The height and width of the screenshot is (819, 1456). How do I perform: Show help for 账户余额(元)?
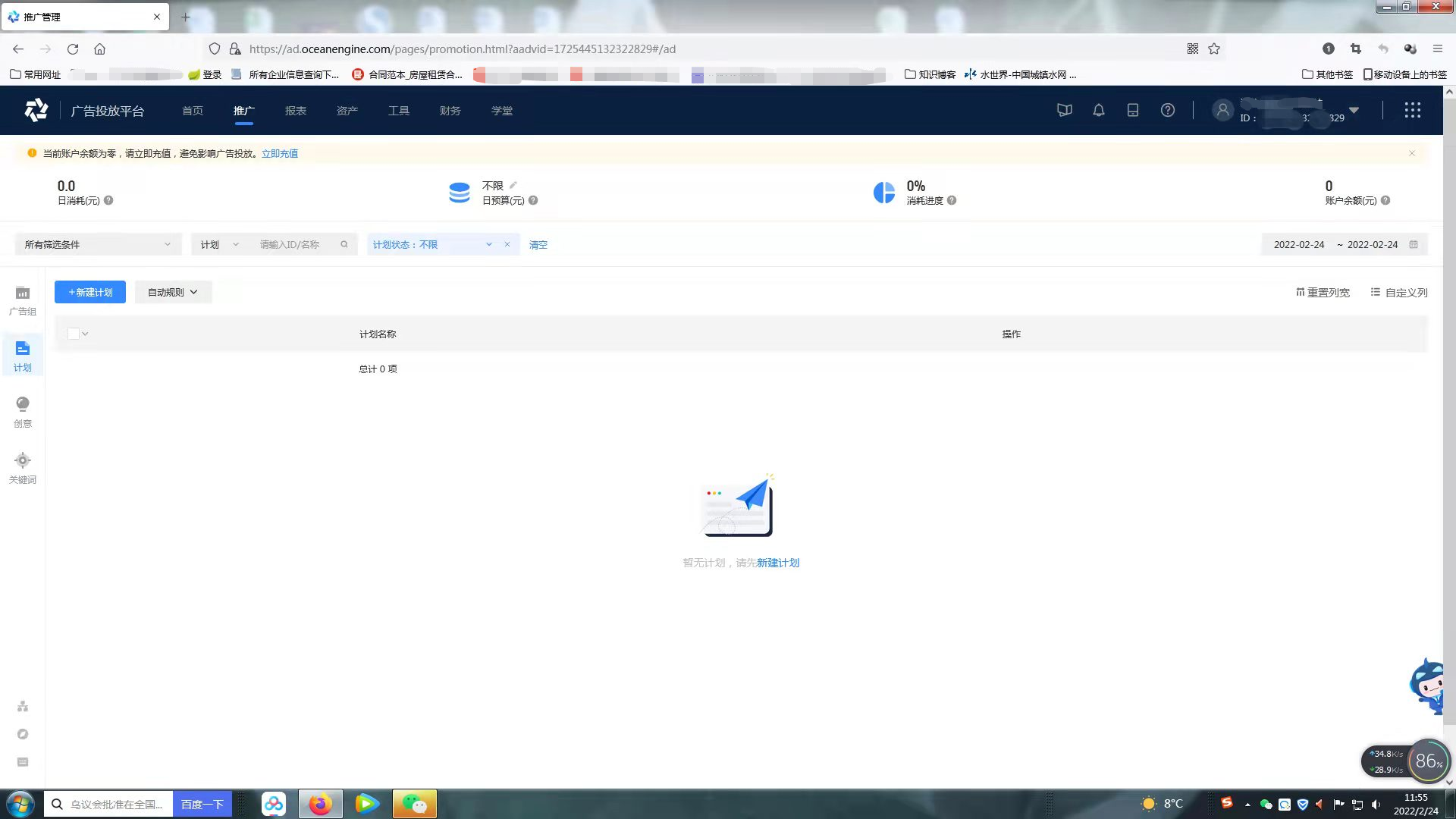tap(1385, 201)
